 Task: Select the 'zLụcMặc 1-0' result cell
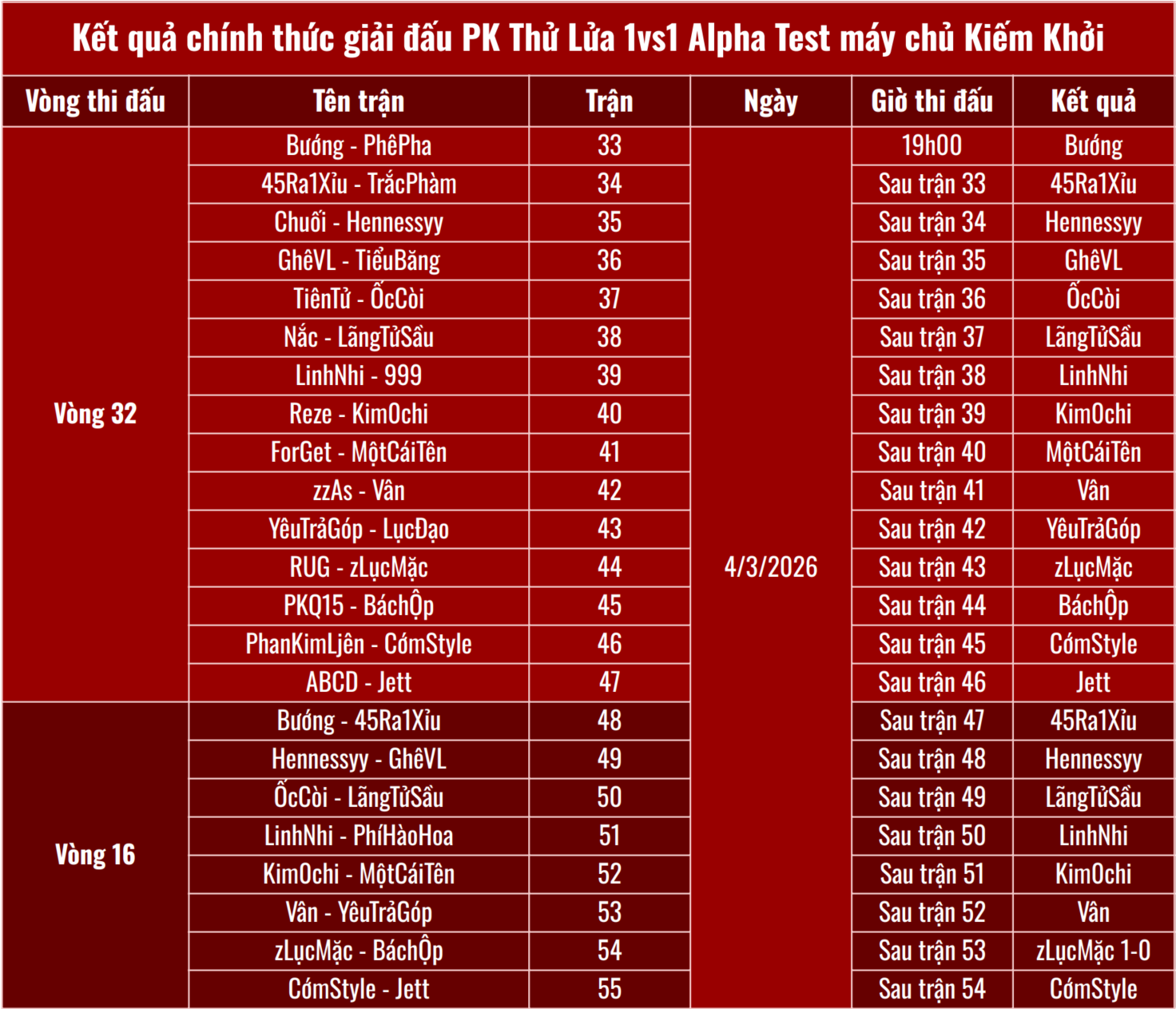[1093, 951]
